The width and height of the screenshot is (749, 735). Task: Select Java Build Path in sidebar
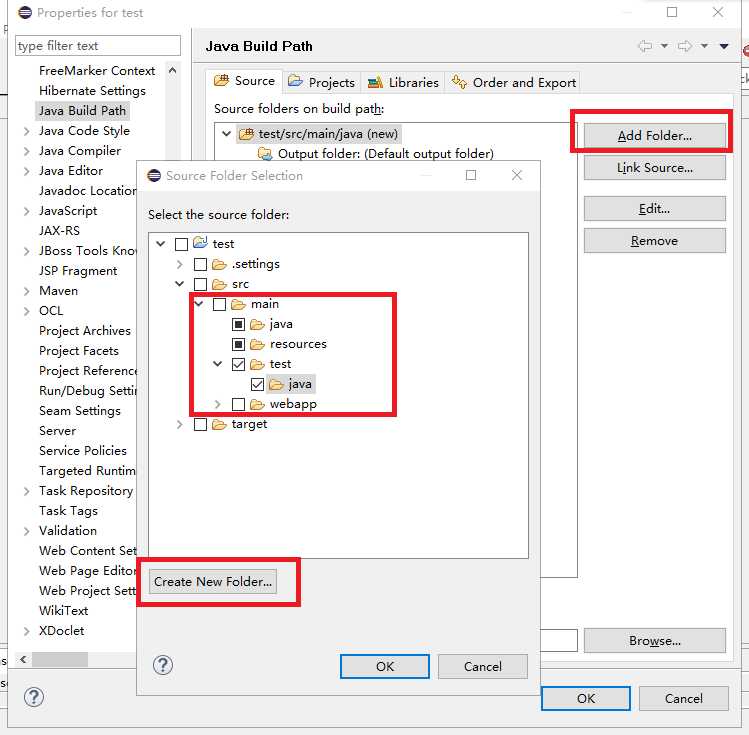coord(82,111)
